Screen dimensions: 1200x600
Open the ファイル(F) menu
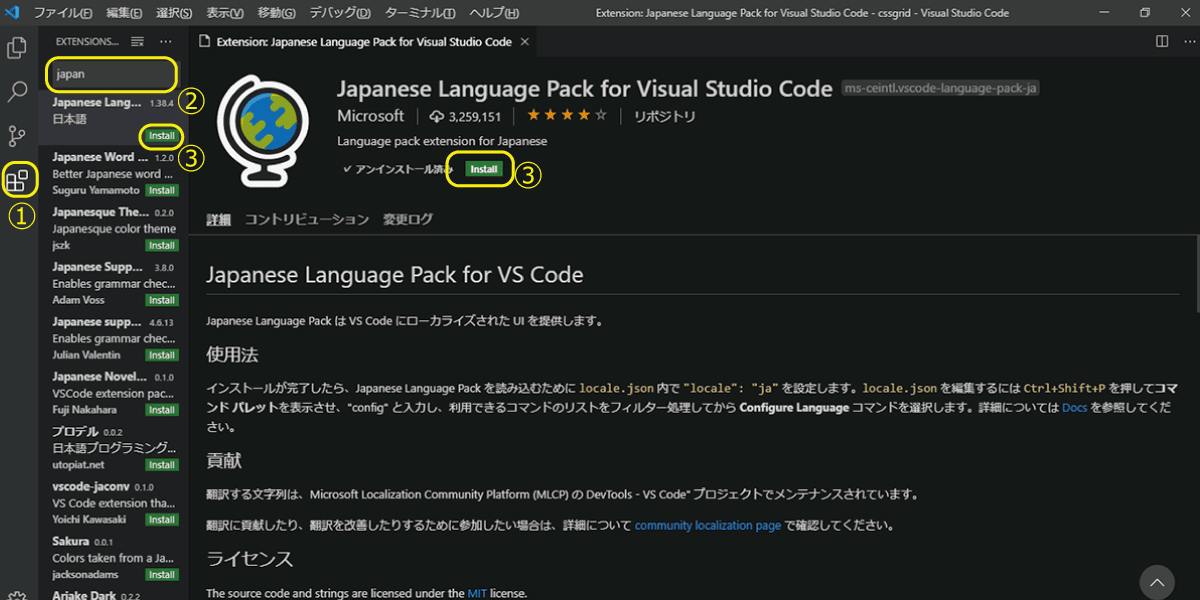64,13
